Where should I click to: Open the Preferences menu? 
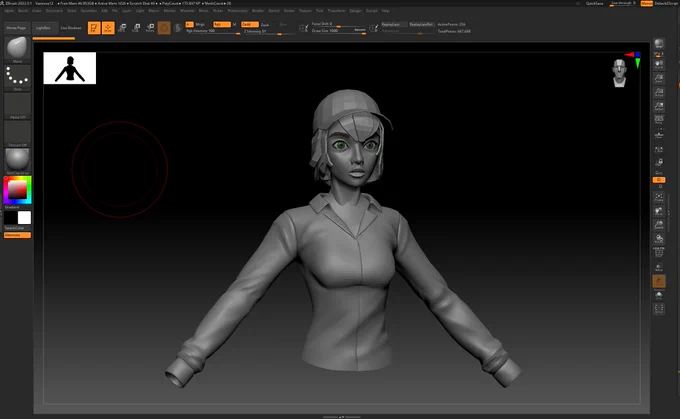coord(238,10)
